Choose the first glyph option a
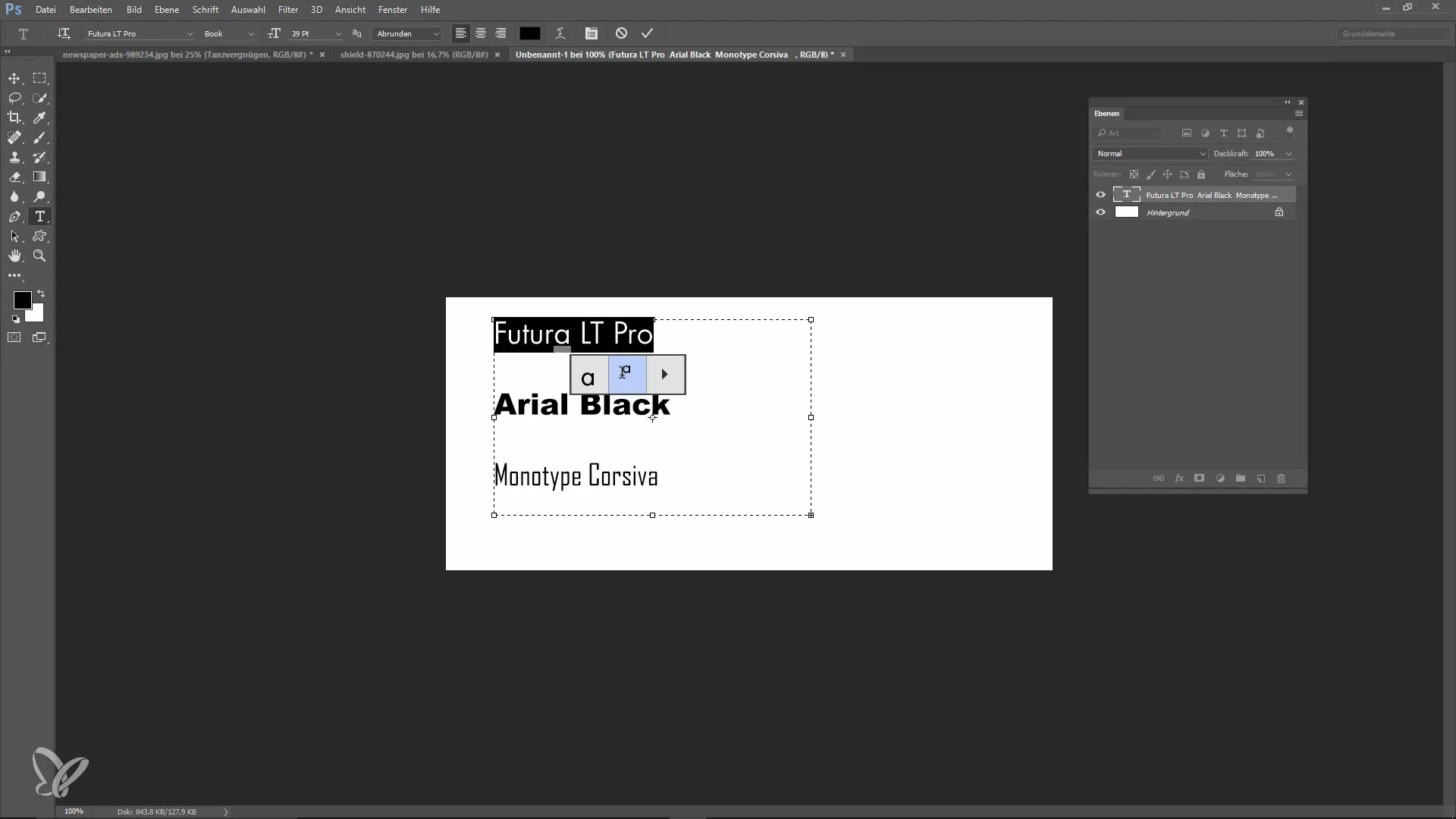This screenshot has height=819, width=1456. [589, 374]
